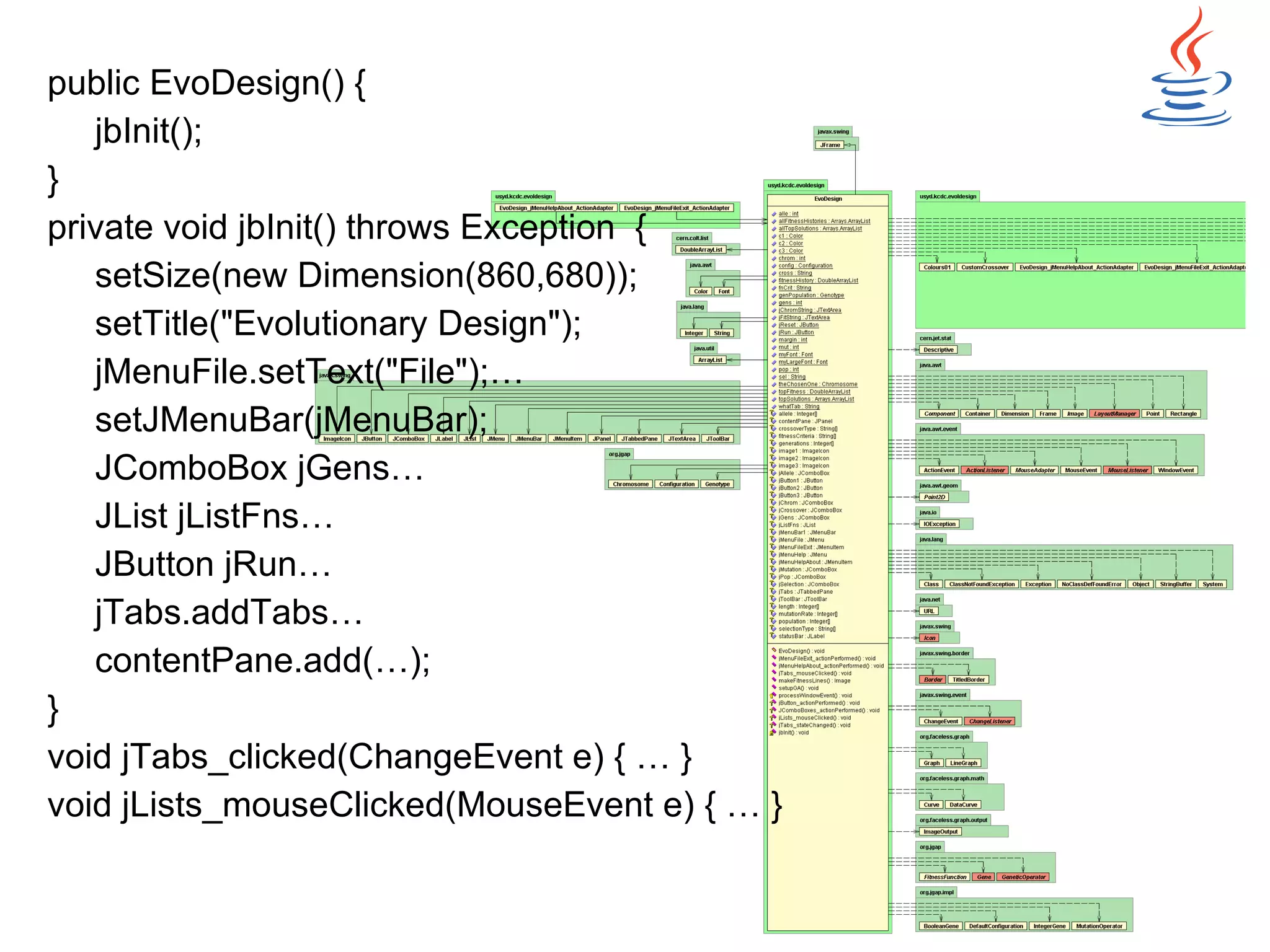The width and height of the screenshot is (1270, 952).
Task: Click the red LayoutManager interface box
Action: point(1114,414)
